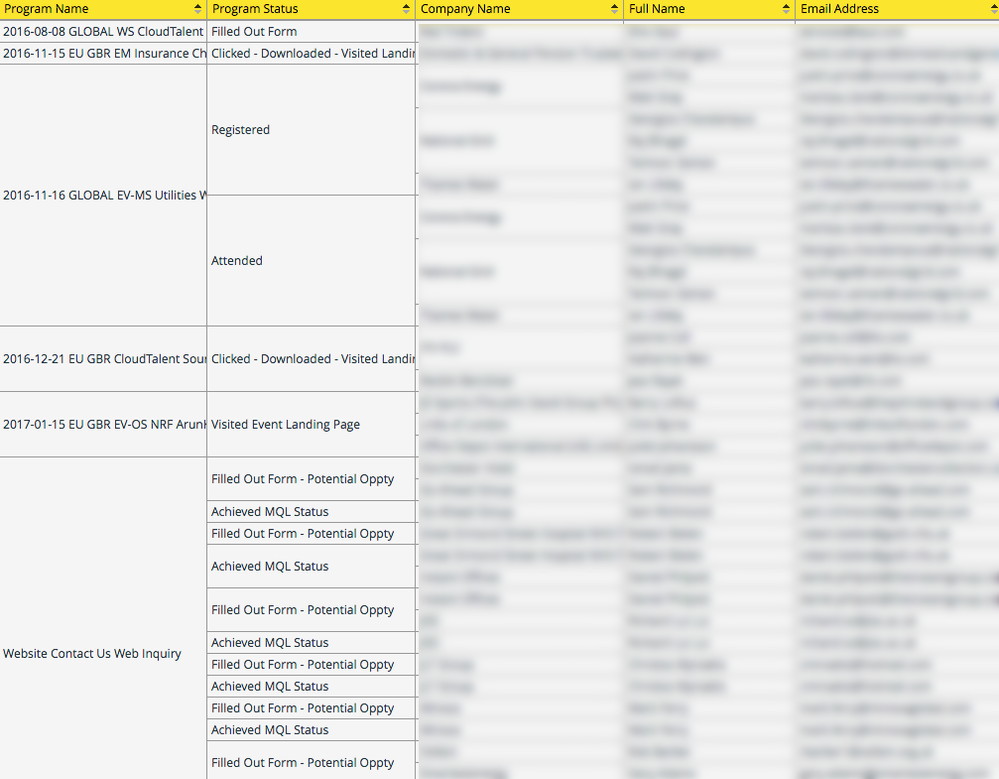Click the first-row Filled Out Form status cell
Screen dimensions: 999x779
tap(254, 31)
